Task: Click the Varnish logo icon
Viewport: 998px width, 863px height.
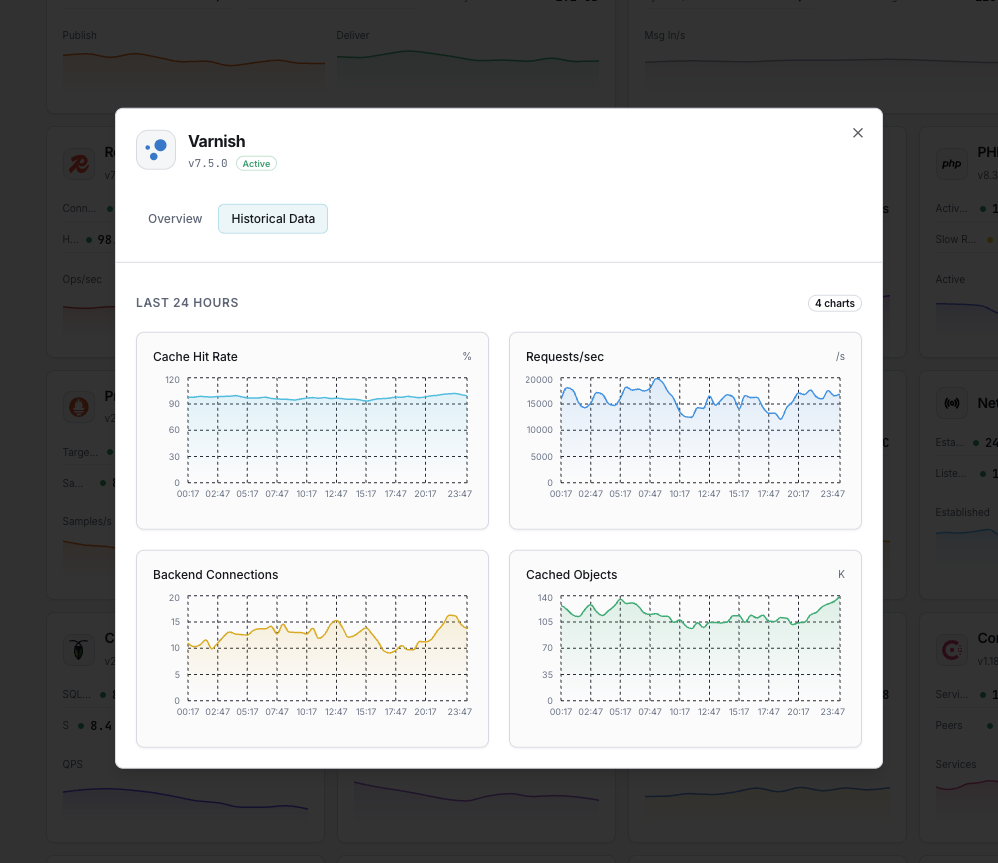Action: point(156,150)
